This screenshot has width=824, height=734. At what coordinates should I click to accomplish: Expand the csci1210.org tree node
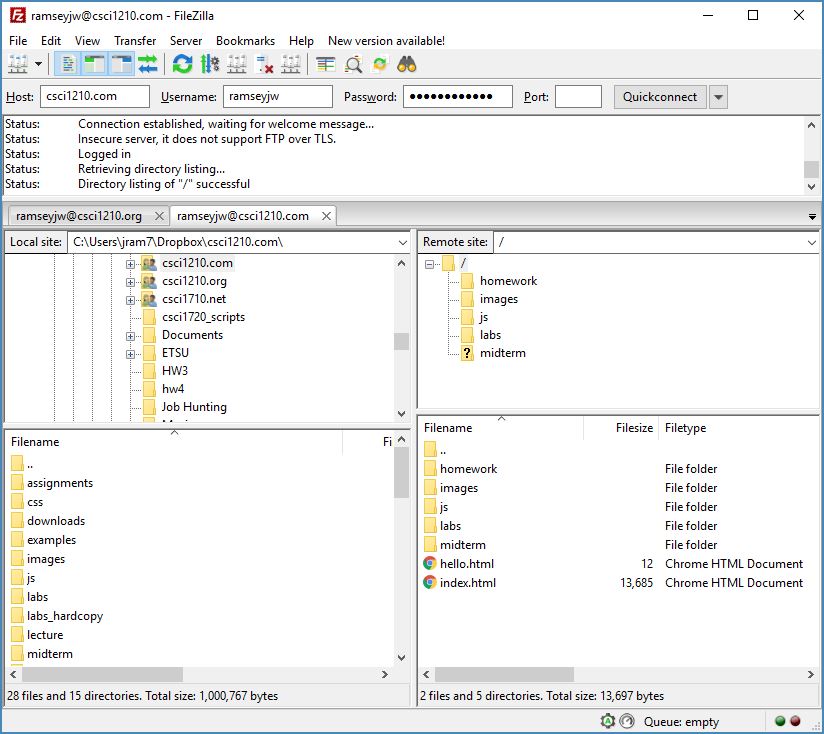[130, 282]
